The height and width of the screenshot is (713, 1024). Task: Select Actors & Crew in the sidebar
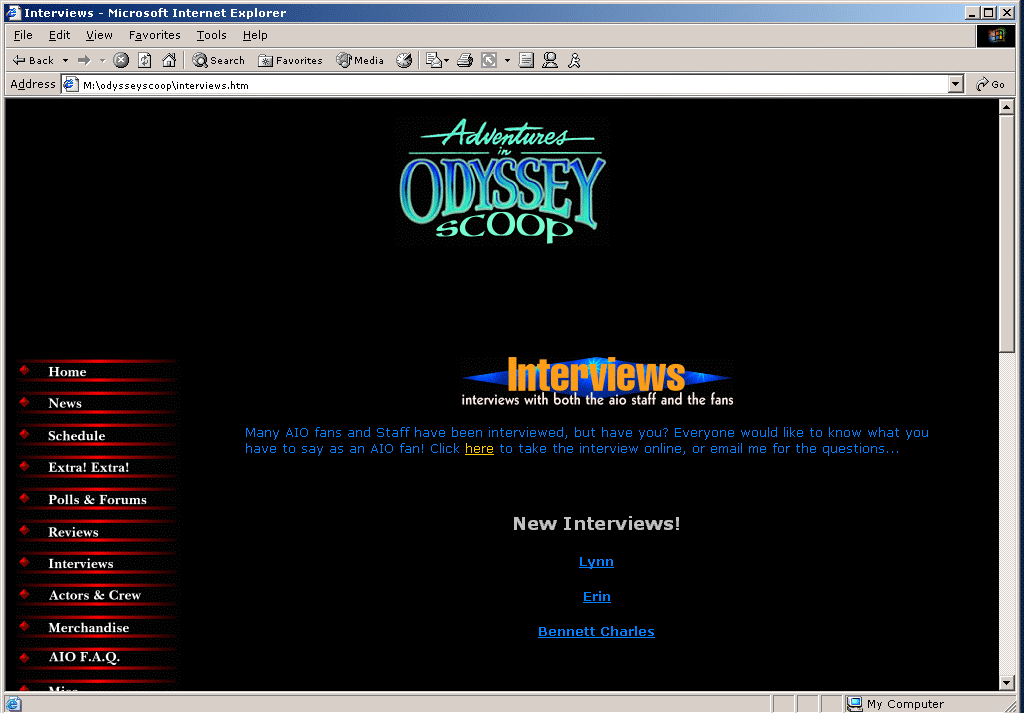pos(95,595)
